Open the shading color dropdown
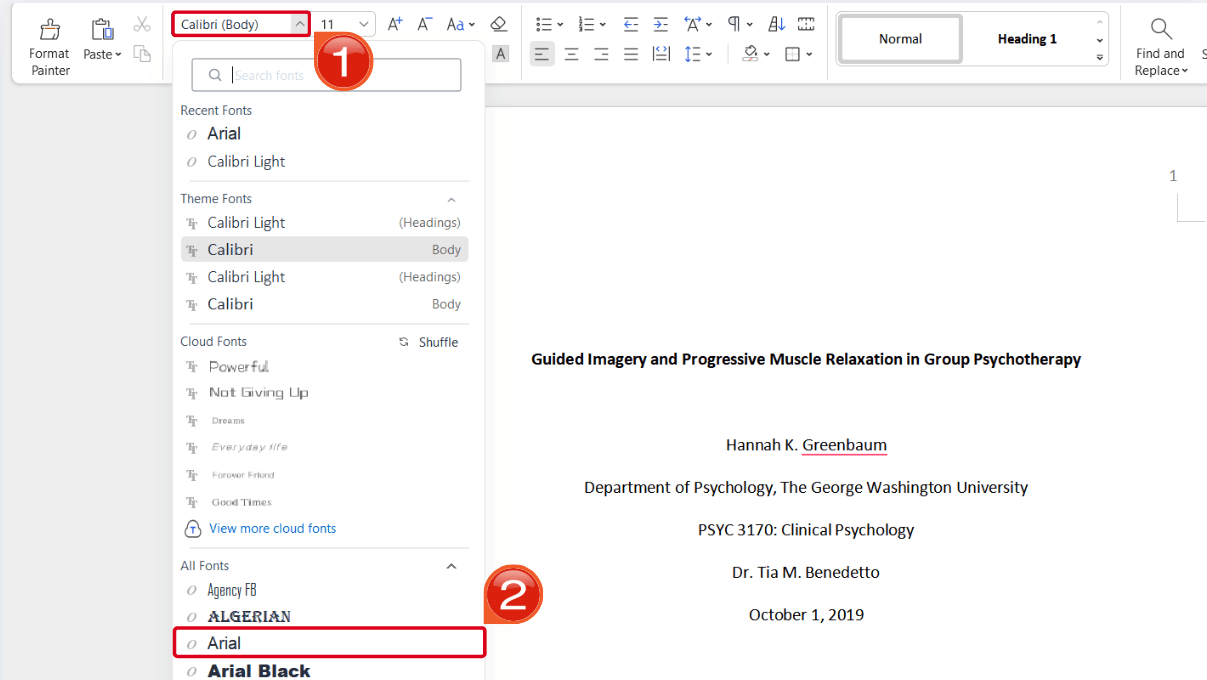Viewport: 1207px width, 680px height. coord(766,54)
